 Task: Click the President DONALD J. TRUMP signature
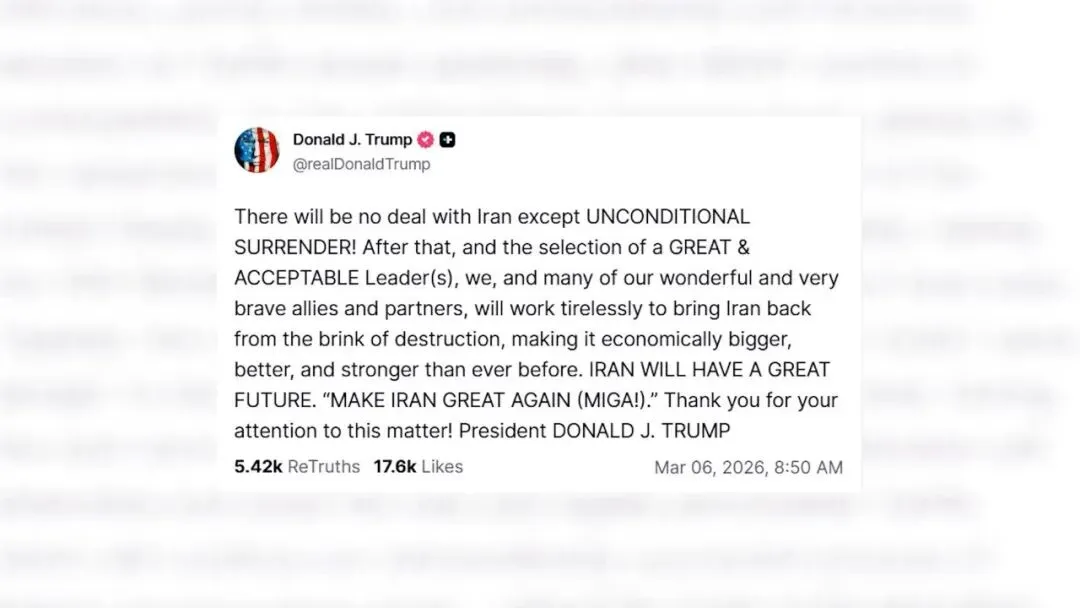pyautogui.click(x=594, y=431)
